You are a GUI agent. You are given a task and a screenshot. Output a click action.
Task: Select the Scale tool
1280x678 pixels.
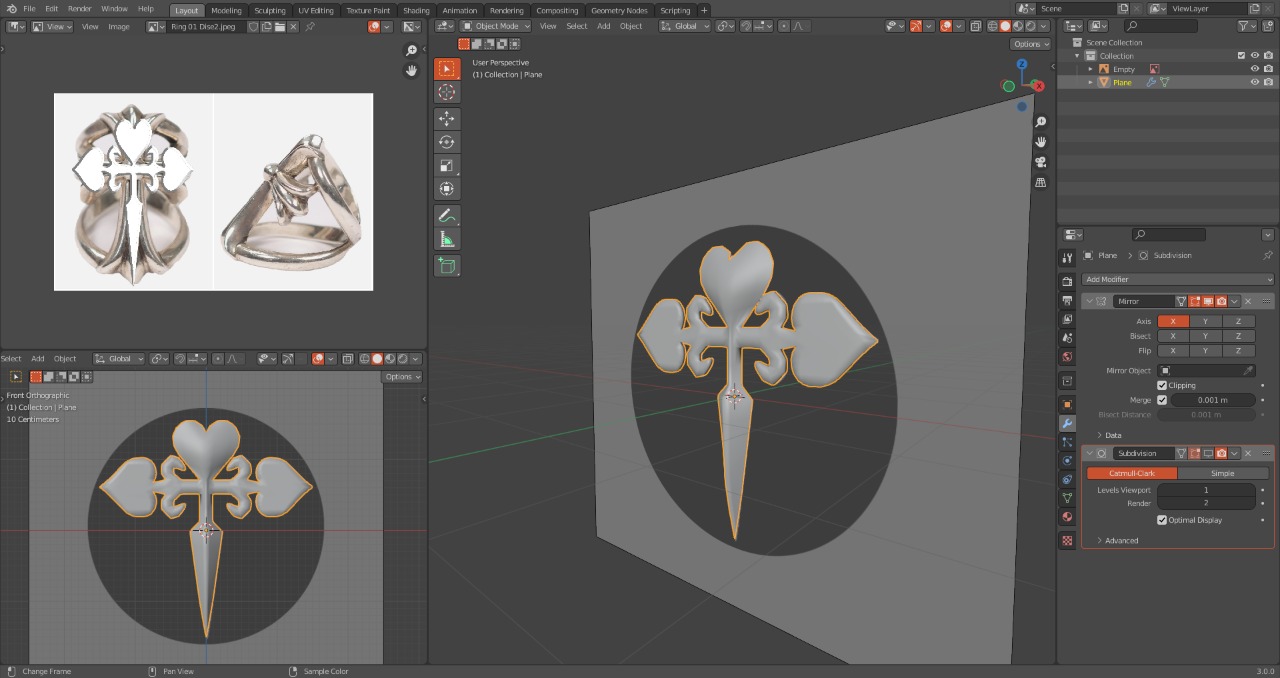[447, 166]
